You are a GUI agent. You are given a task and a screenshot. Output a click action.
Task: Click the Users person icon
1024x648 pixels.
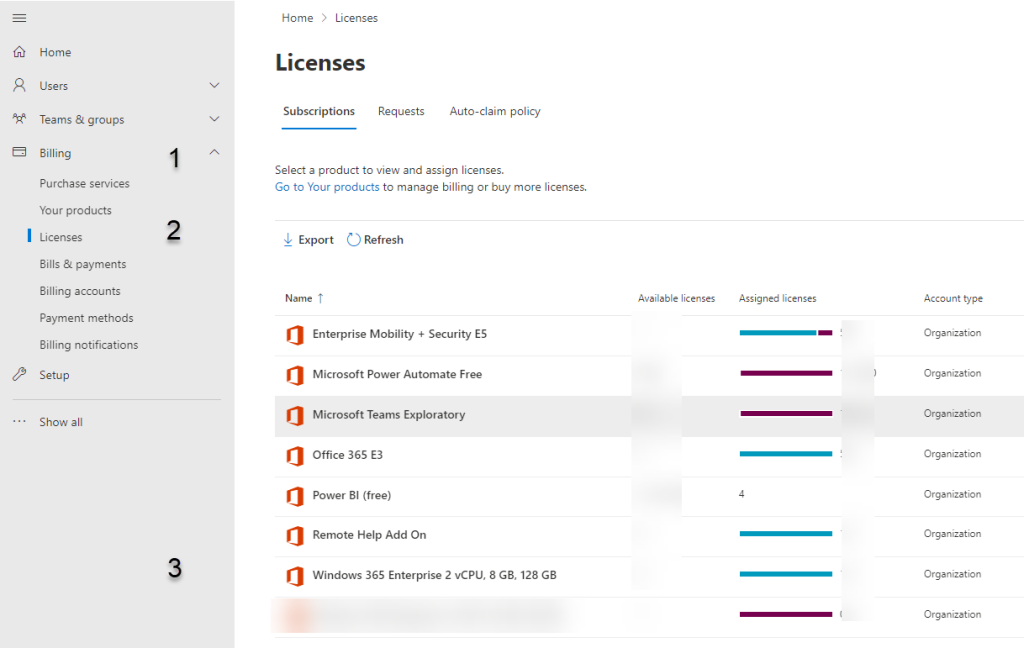click(19, 86)
